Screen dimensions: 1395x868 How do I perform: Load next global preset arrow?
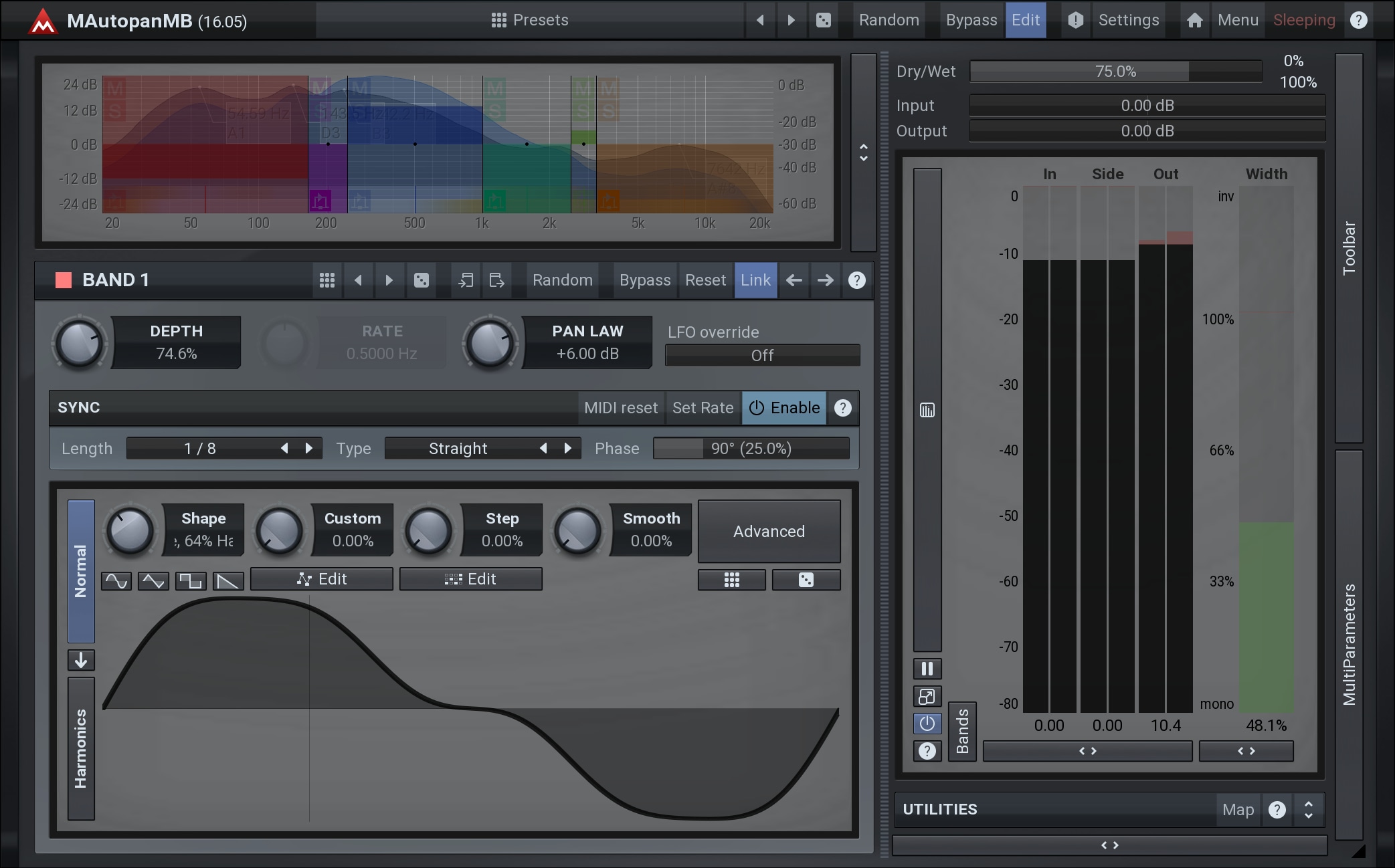tap(791, 20)
